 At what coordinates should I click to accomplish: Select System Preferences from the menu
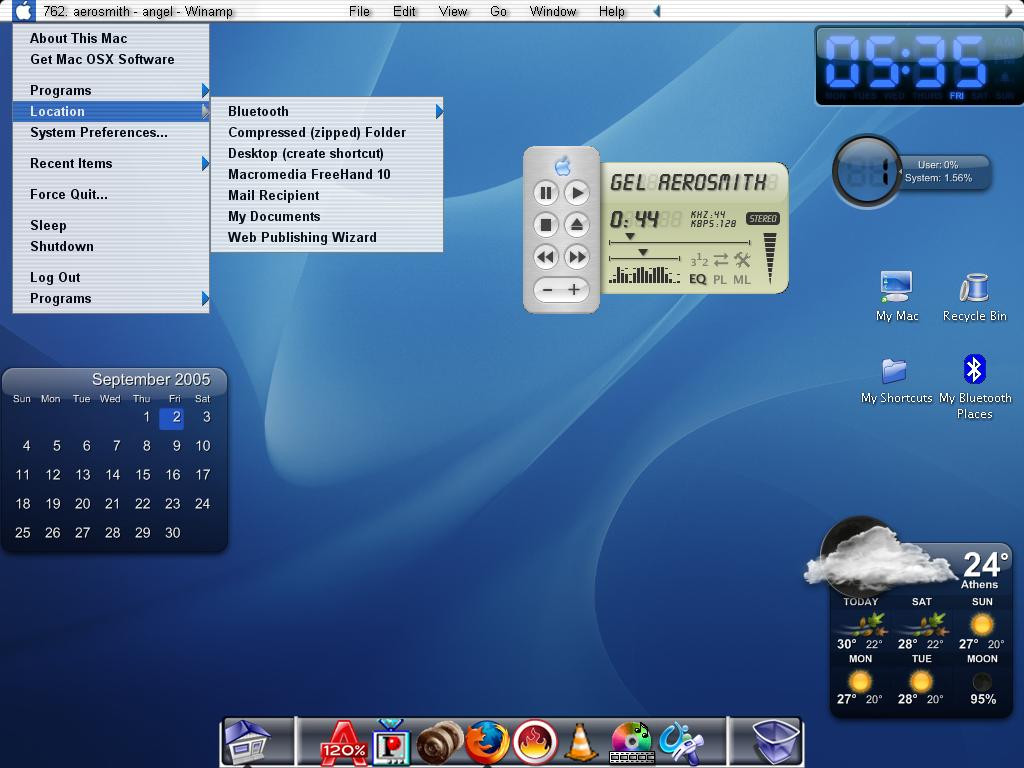98,132
